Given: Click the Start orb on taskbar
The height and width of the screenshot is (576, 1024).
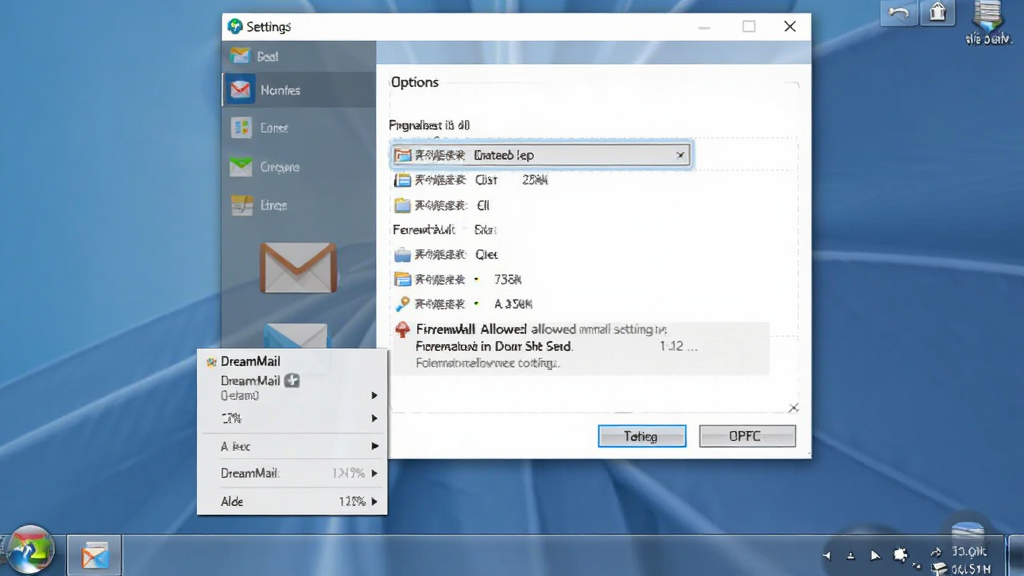Looking at the screenshot, I should 29,549.
